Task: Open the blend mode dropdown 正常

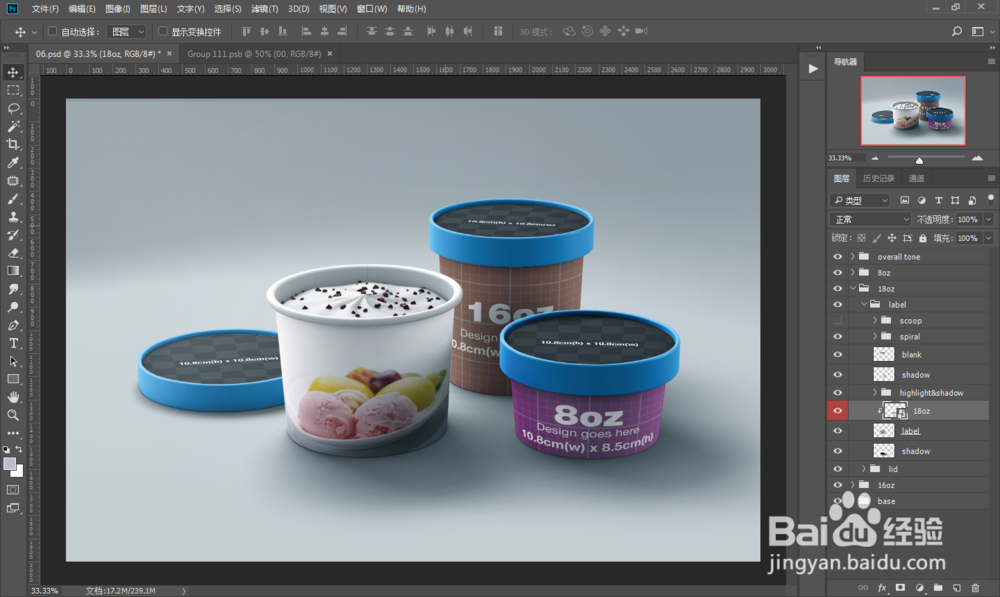Action: pyautogui.click(x=871, y=219)
